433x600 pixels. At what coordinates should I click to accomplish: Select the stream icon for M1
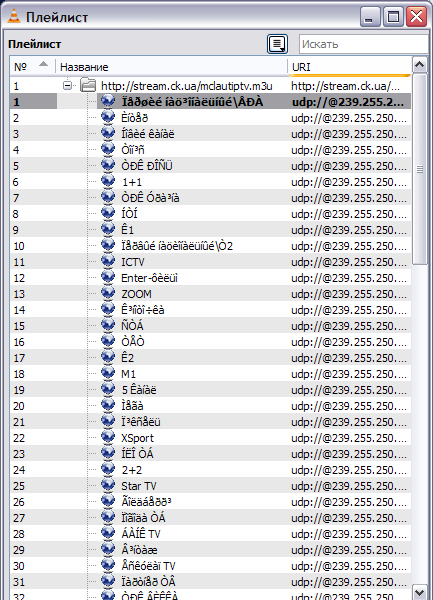(x=108, y=373)
